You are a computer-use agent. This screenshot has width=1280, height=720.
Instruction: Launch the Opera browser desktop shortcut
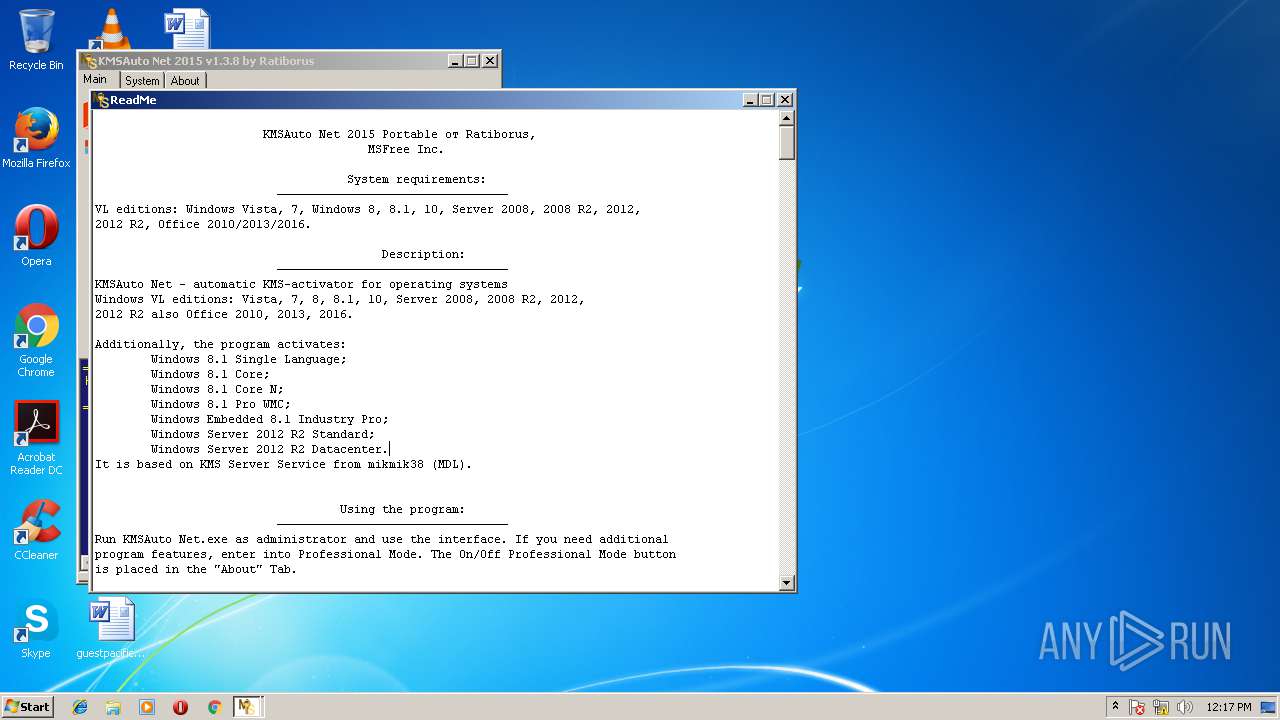36,236
